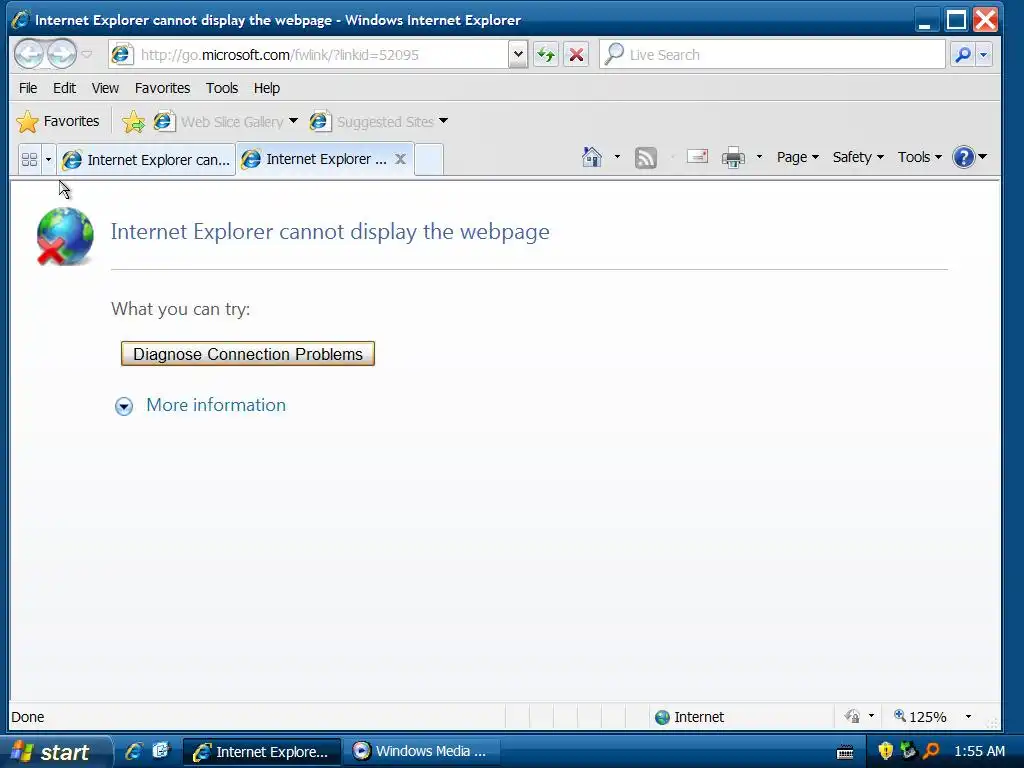Click the Favorites star button
Viewport: 1024px width, 768px height.
pyautogui.click(x=58, y=121)
